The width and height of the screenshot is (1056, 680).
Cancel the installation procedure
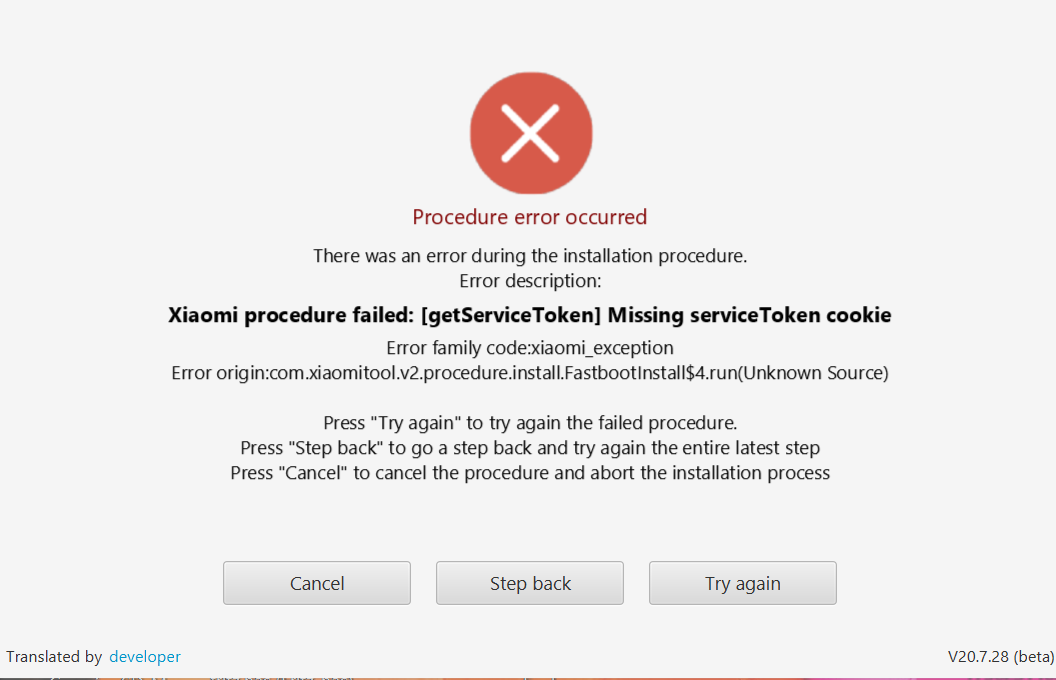click(x=317, y=583)
